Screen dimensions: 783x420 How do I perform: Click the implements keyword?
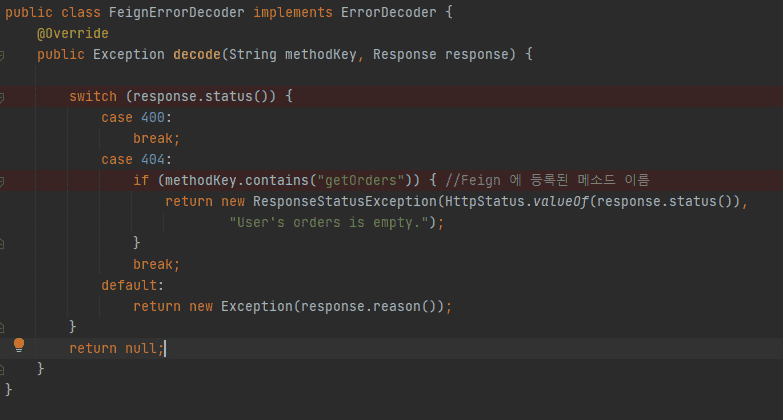pos(293,12)
